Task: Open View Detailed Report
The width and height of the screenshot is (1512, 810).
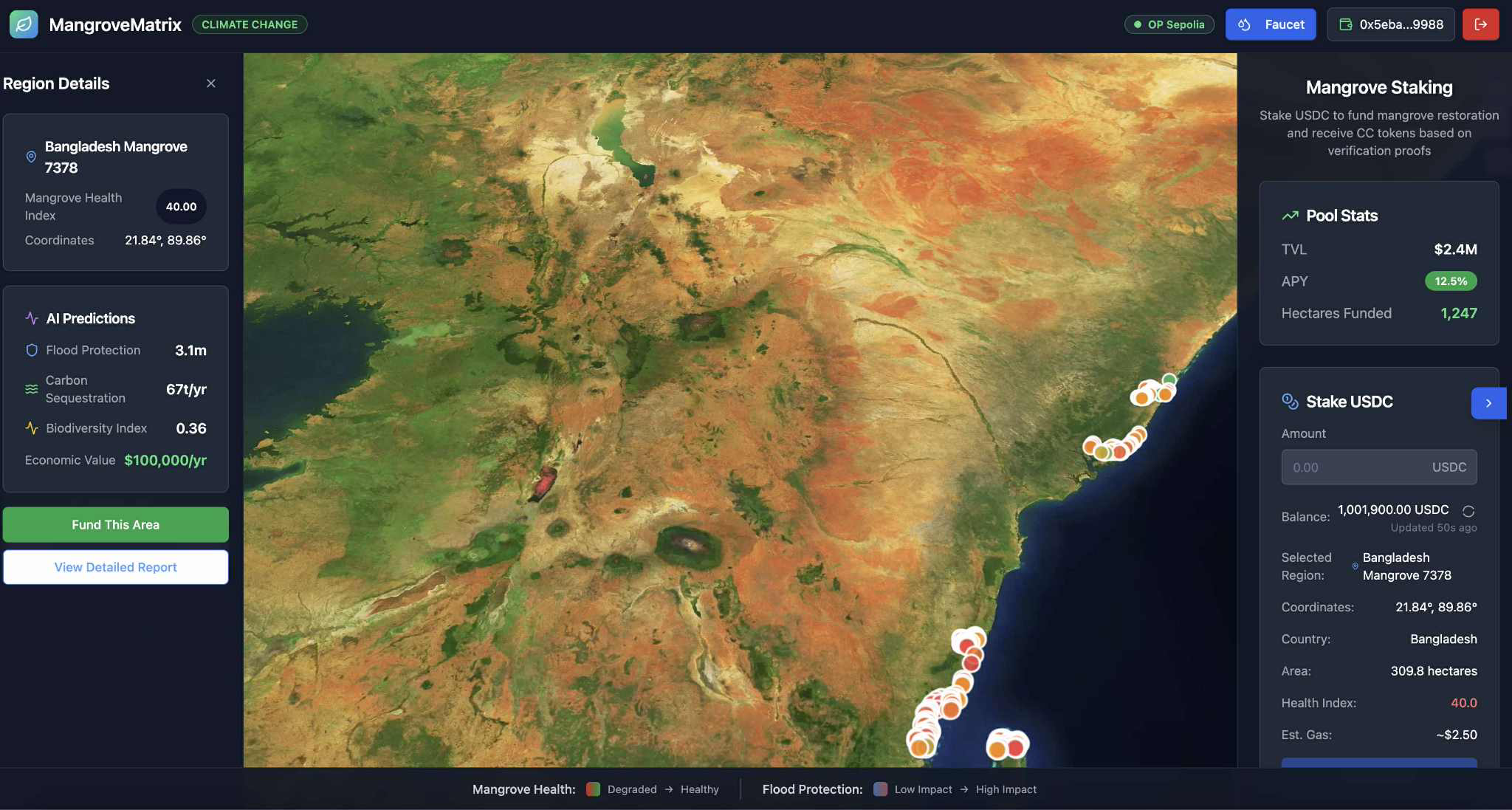Action: (116, 567)
